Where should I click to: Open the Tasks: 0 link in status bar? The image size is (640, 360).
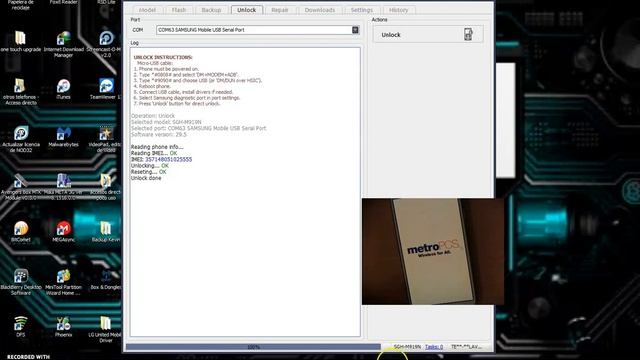pyautogui.click(x=434, y=347)
